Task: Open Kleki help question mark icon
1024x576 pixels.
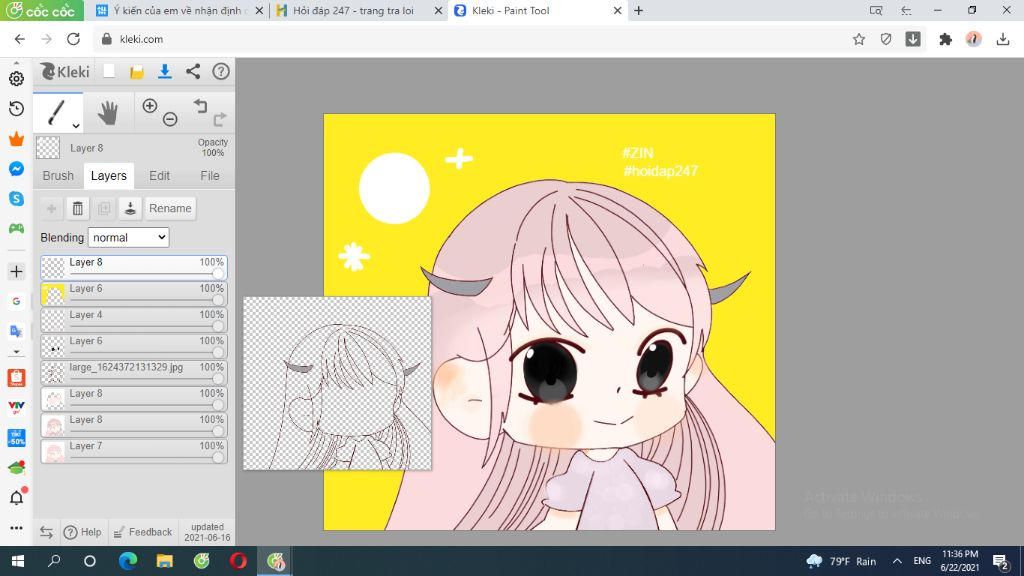Action: click(x=221, y=71)
